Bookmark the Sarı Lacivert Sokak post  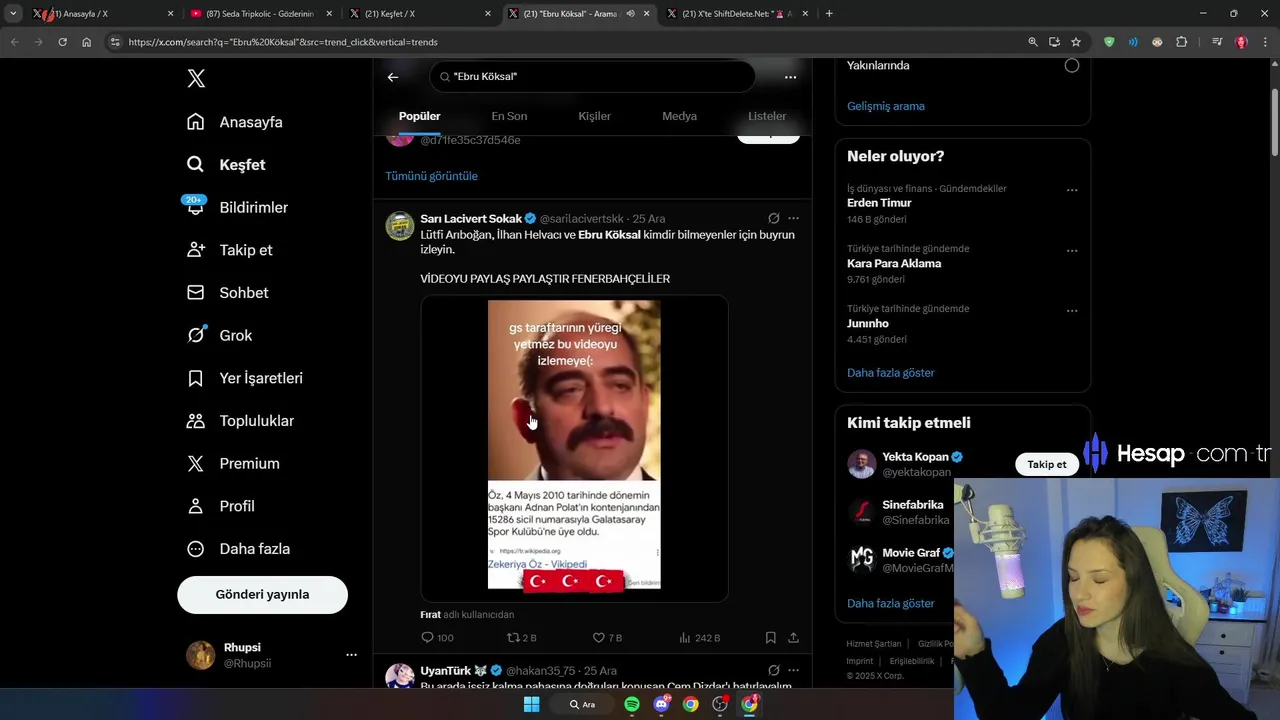coord(770,638)
